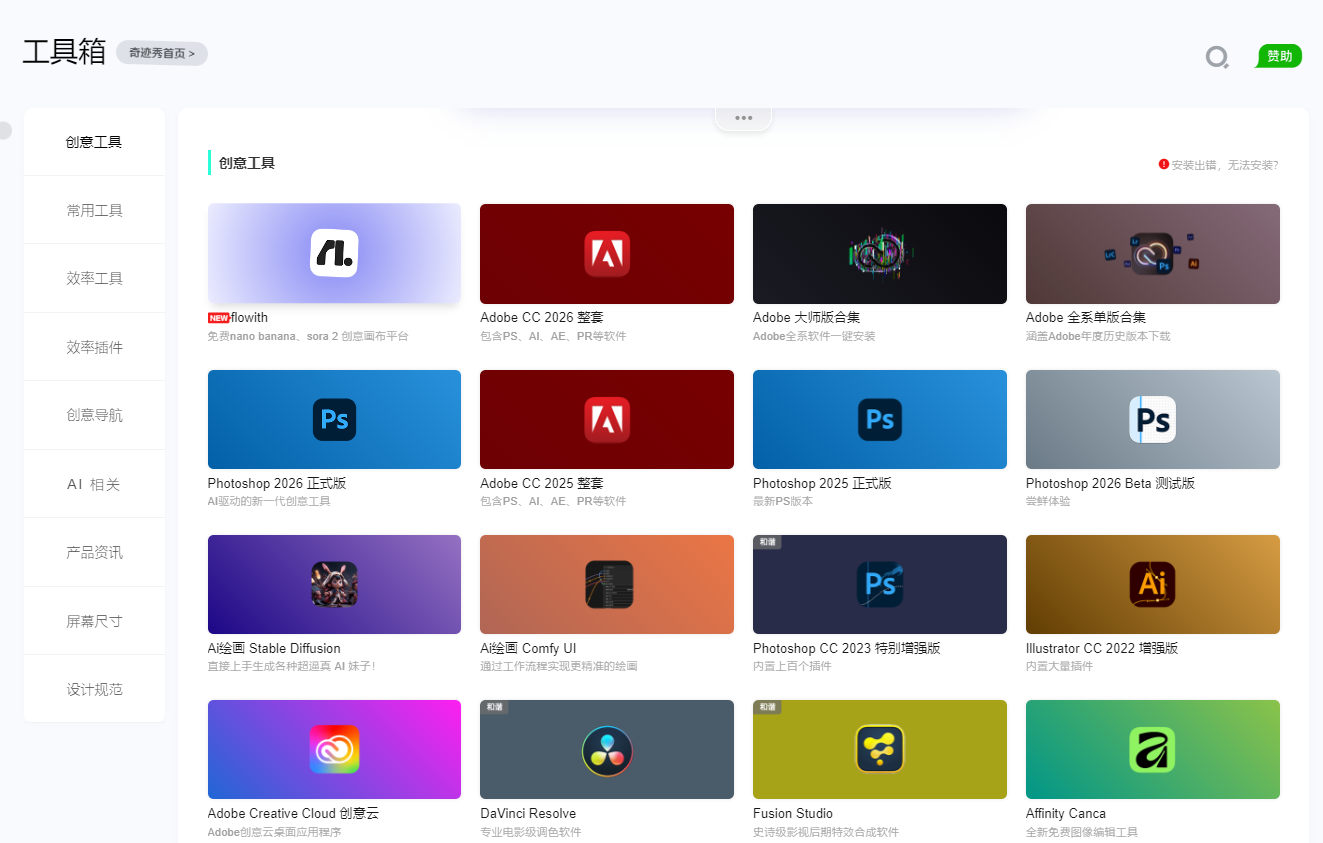1323x843 pixels.
Task: Click the DaVinci Resolve icon
Action: [607, 749]
